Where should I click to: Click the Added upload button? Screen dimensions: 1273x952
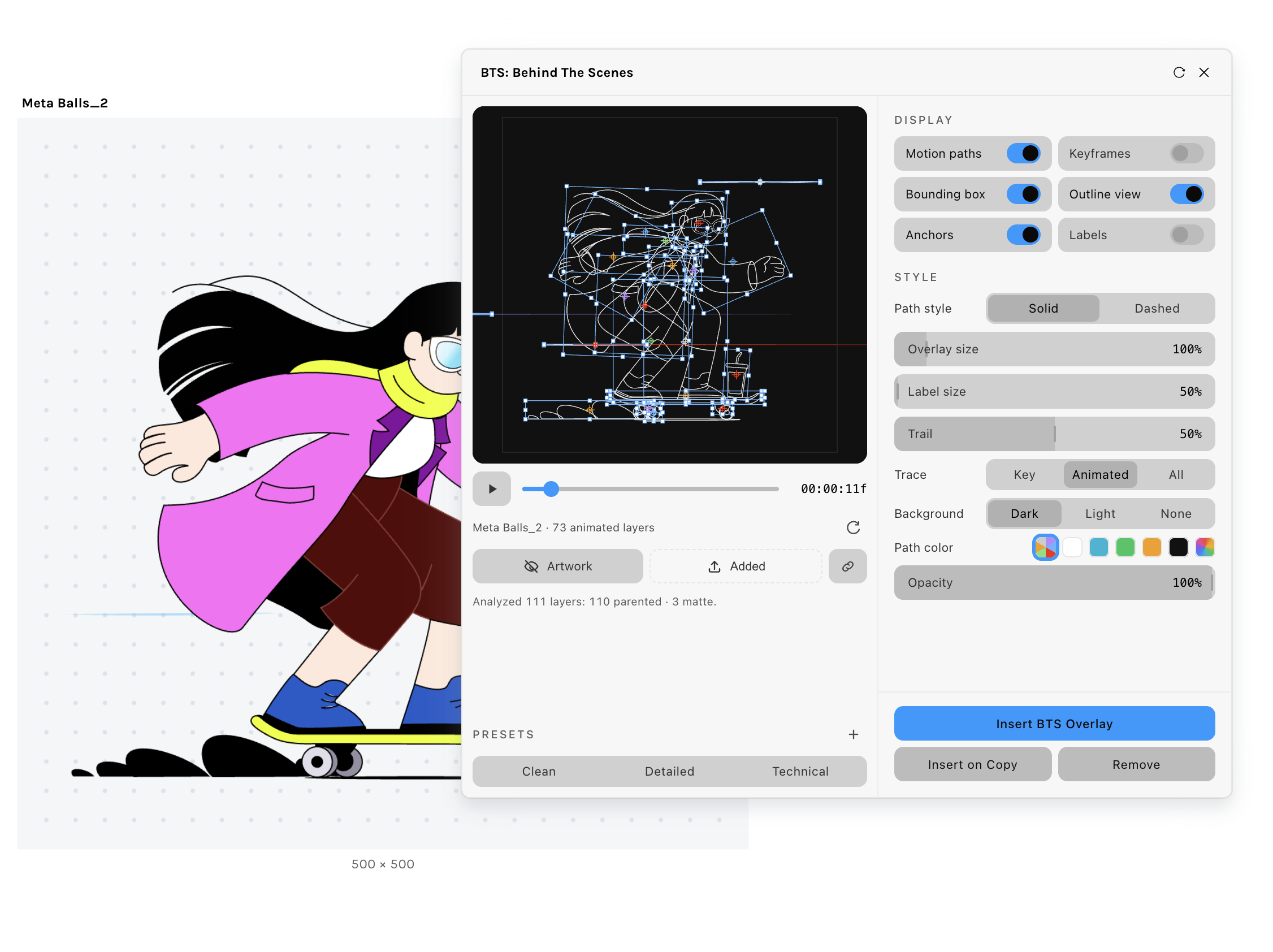[735, 566]
